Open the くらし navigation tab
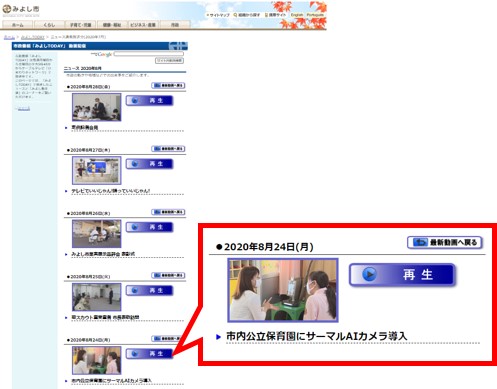The height and width of the screenshot is (389, 497). [49, 25]
